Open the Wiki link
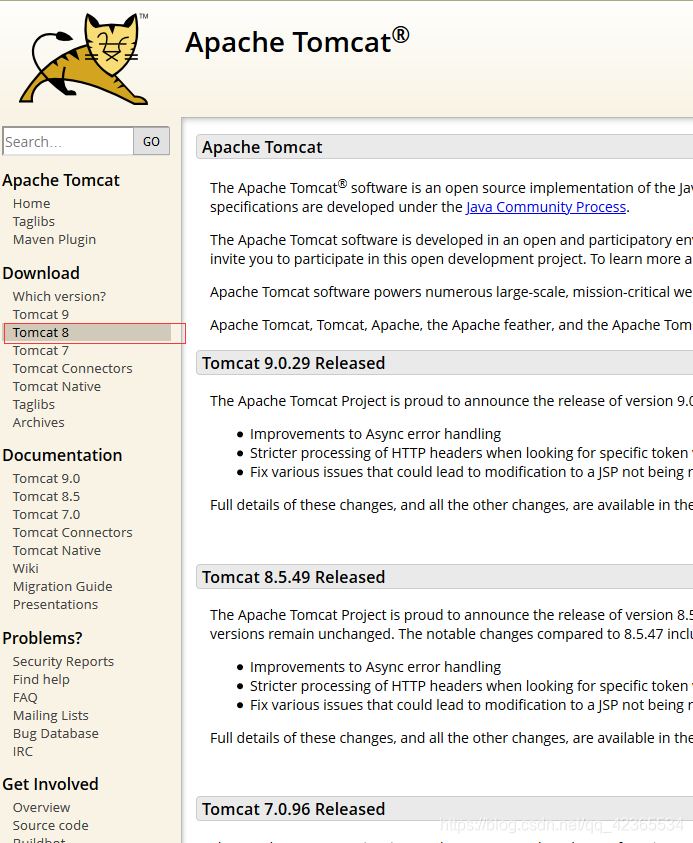 pyautogui.click(x=26, y=569)
